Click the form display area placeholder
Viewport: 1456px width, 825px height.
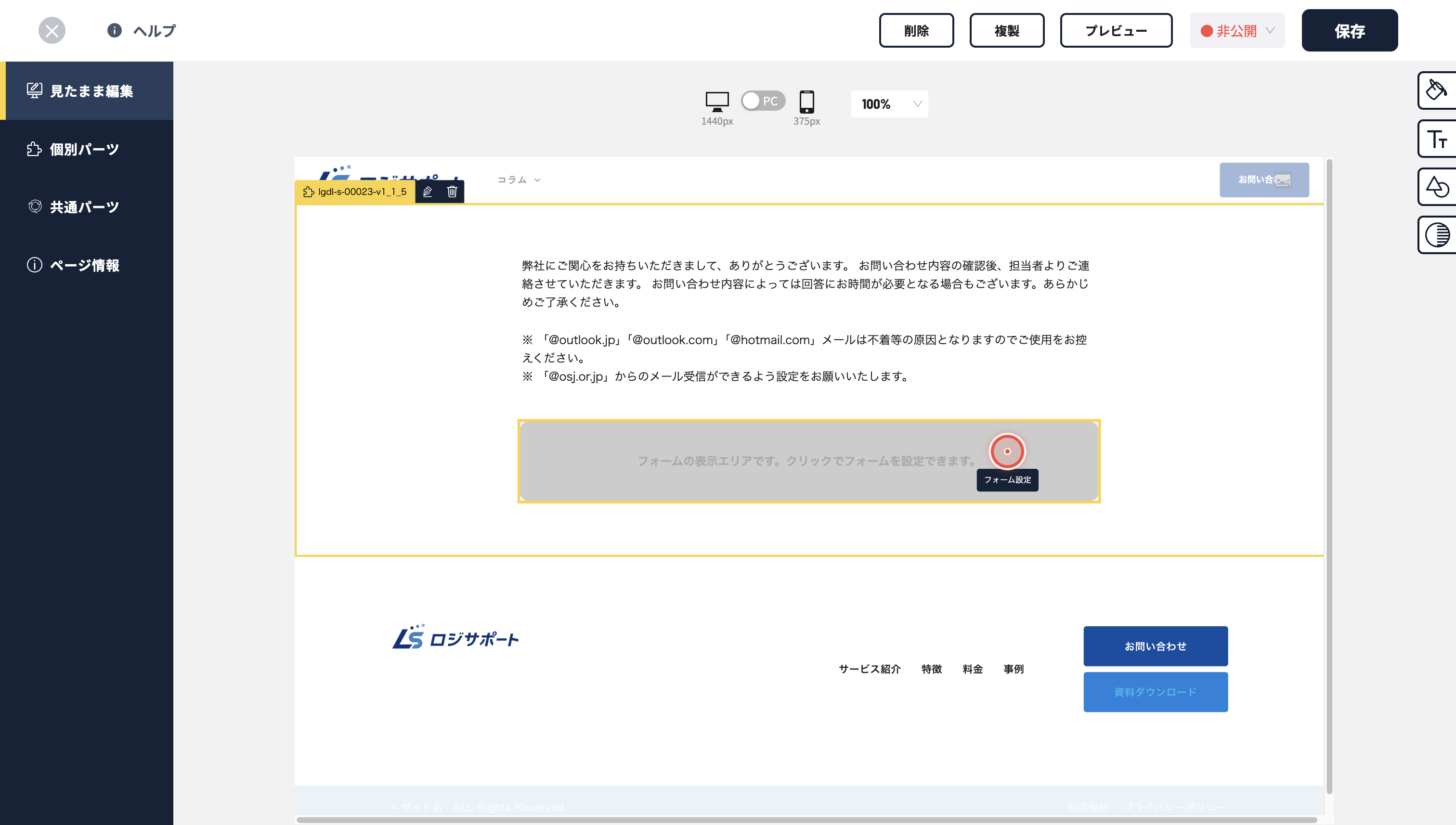809,461
